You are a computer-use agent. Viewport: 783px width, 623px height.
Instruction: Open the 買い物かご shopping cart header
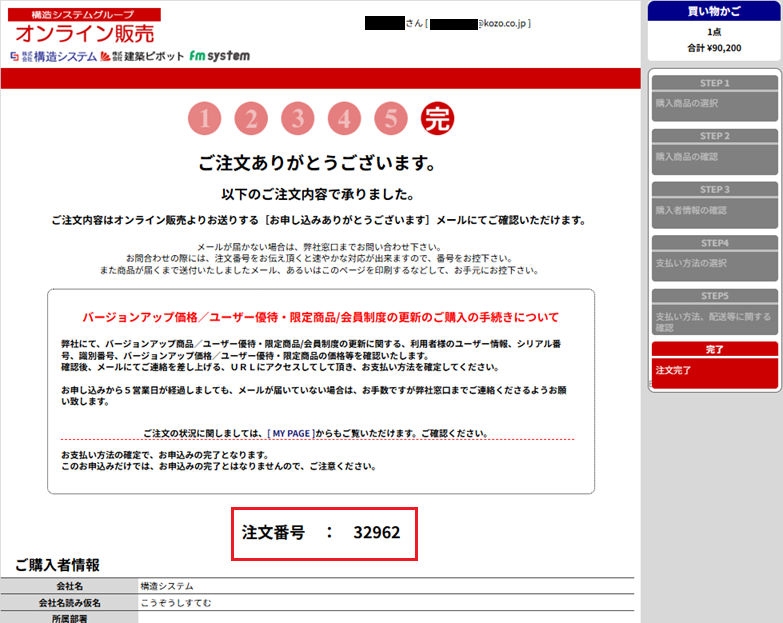(x=714, y=11)
